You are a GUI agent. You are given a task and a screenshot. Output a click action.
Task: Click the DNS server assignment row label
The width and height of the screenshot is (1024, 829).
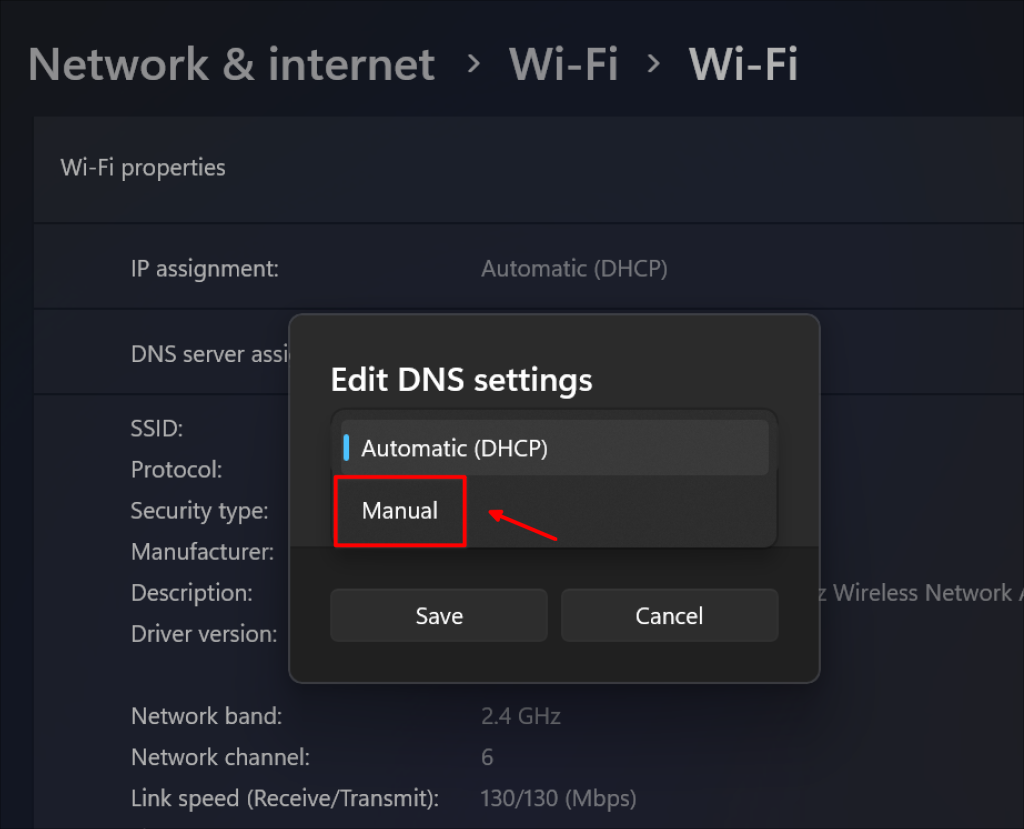210,354
